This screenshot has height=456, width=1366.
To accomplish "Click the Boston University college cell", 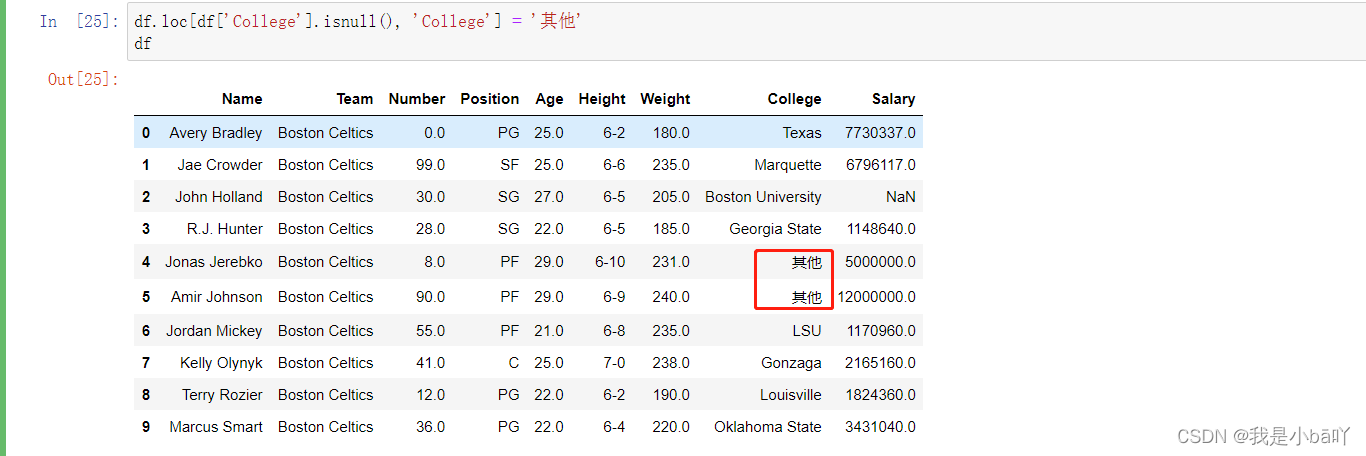I will coord(763,197).
